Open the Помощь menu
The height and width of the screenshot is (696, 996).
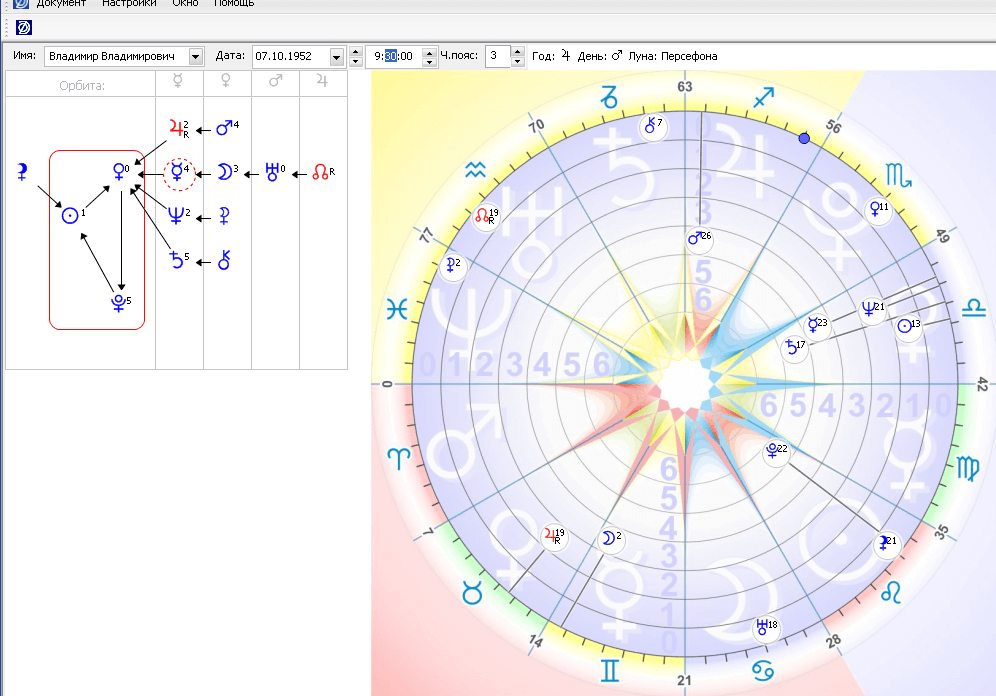click(234, 3)
